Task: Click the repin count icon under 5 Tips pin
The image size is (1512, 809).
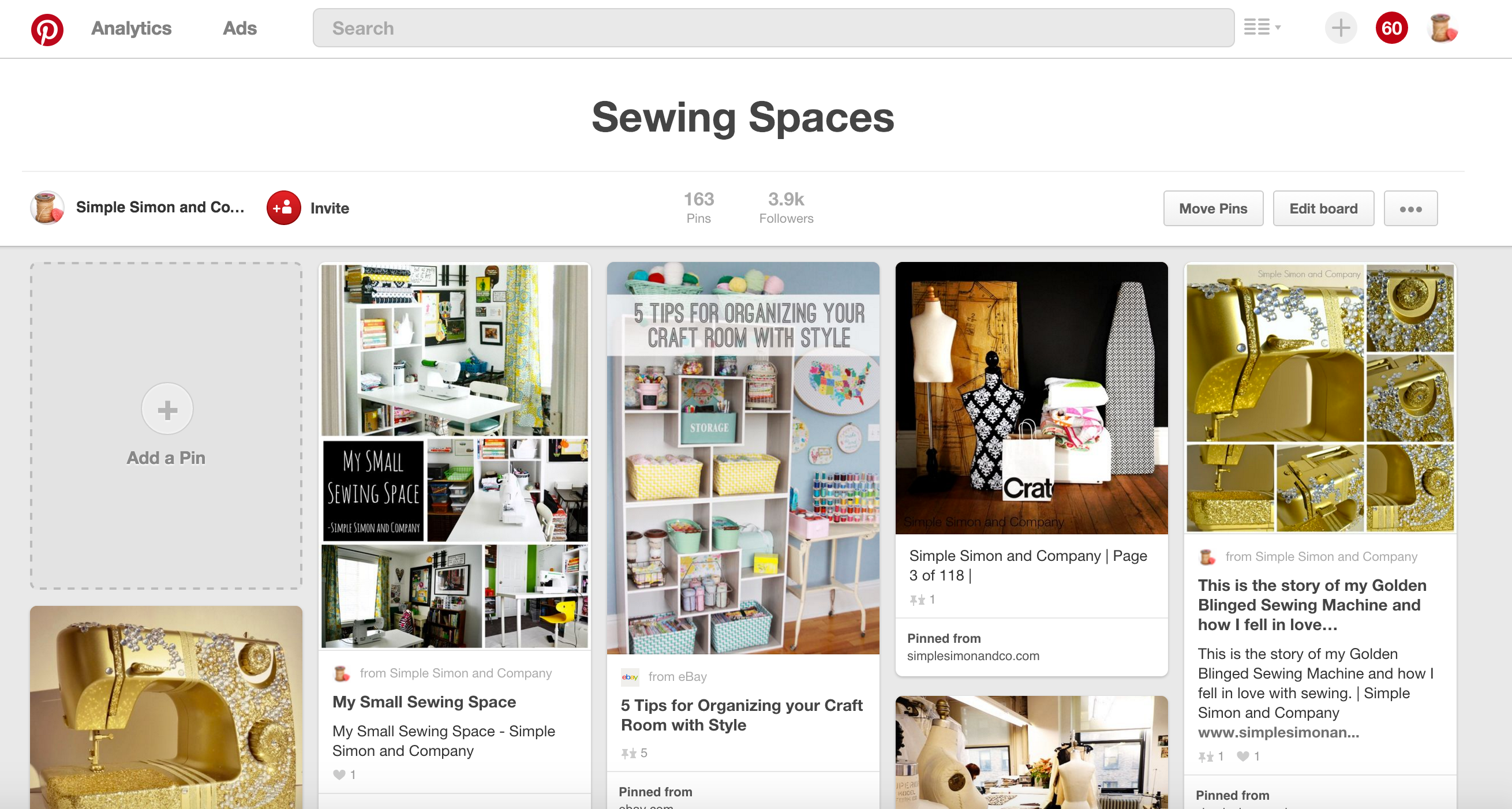Action: coord(628,752)
